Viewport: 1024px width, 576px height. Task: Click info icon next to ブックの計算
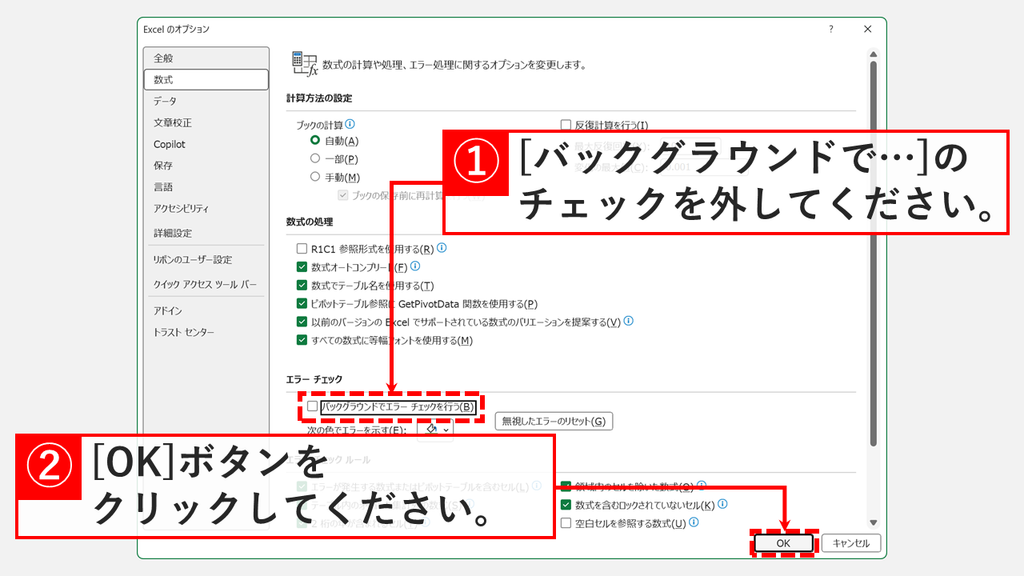pos(350,124)
